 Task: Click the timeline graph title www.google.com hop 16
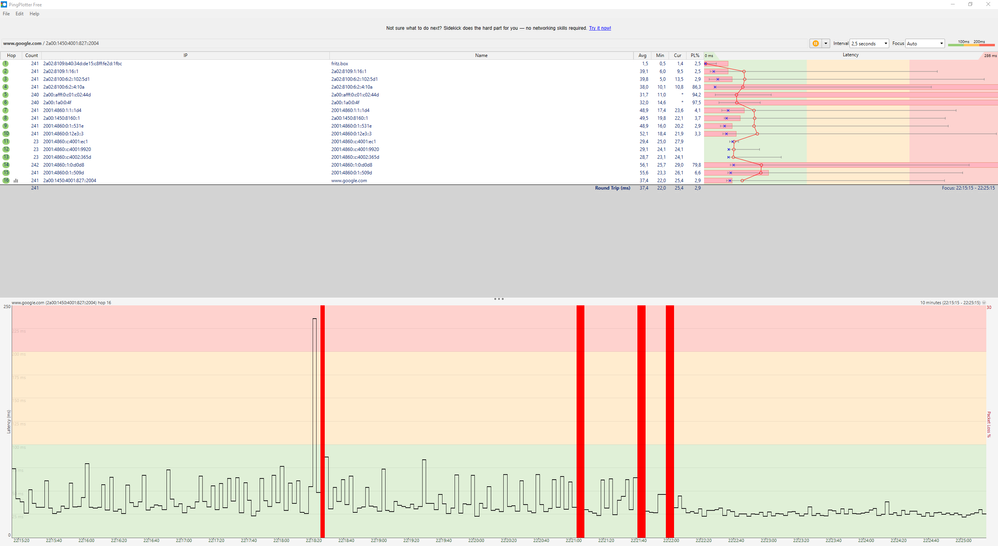[61, 303]
